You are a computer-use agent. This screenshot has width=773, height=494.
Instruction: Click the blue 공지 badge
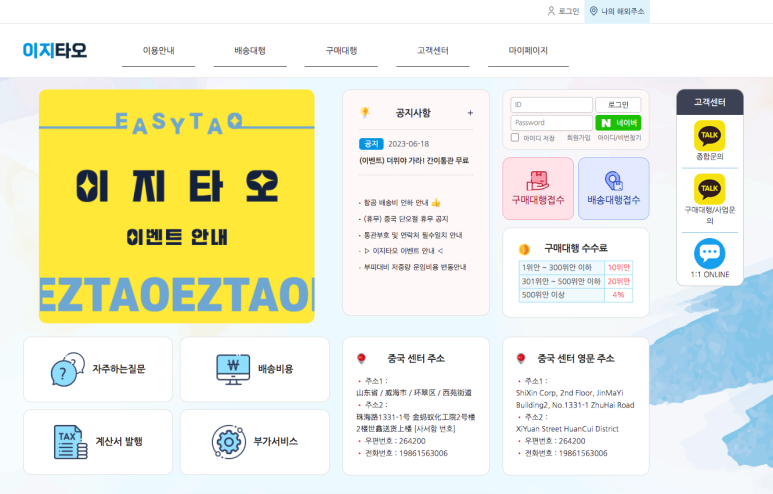click(x=371, y=144)
